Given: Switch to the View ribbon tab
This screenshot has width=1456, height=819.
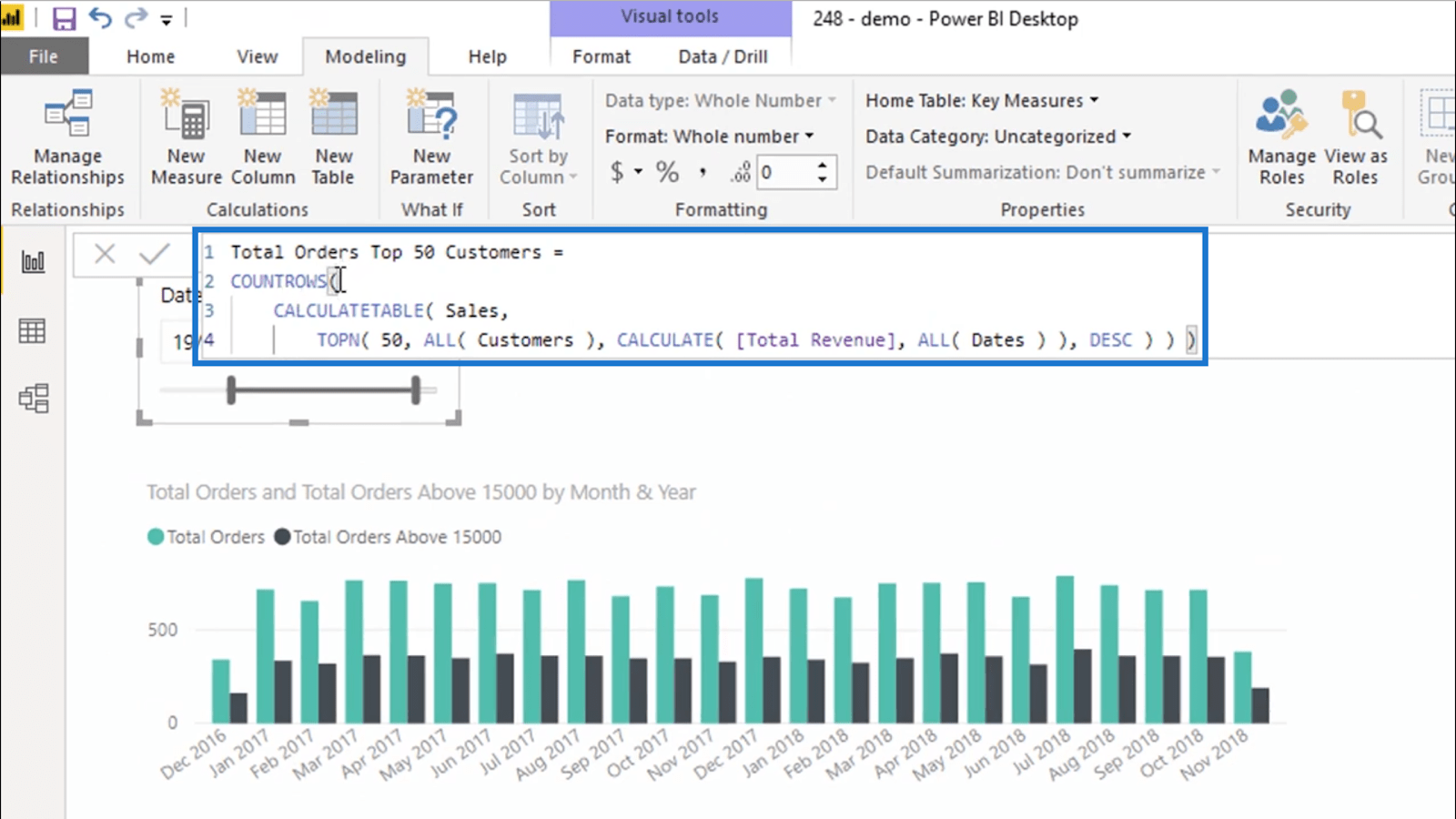Looking at the screenshot, I should click(258, 56).
